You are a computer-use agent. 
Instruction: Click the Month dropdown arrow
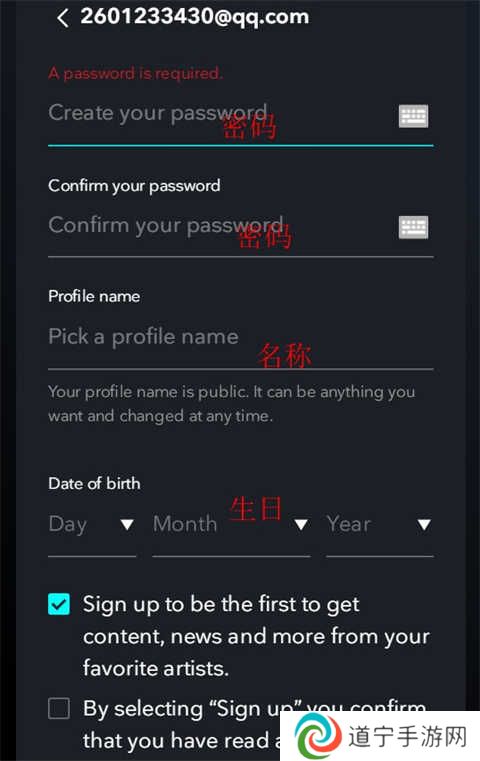click(301, 525)
